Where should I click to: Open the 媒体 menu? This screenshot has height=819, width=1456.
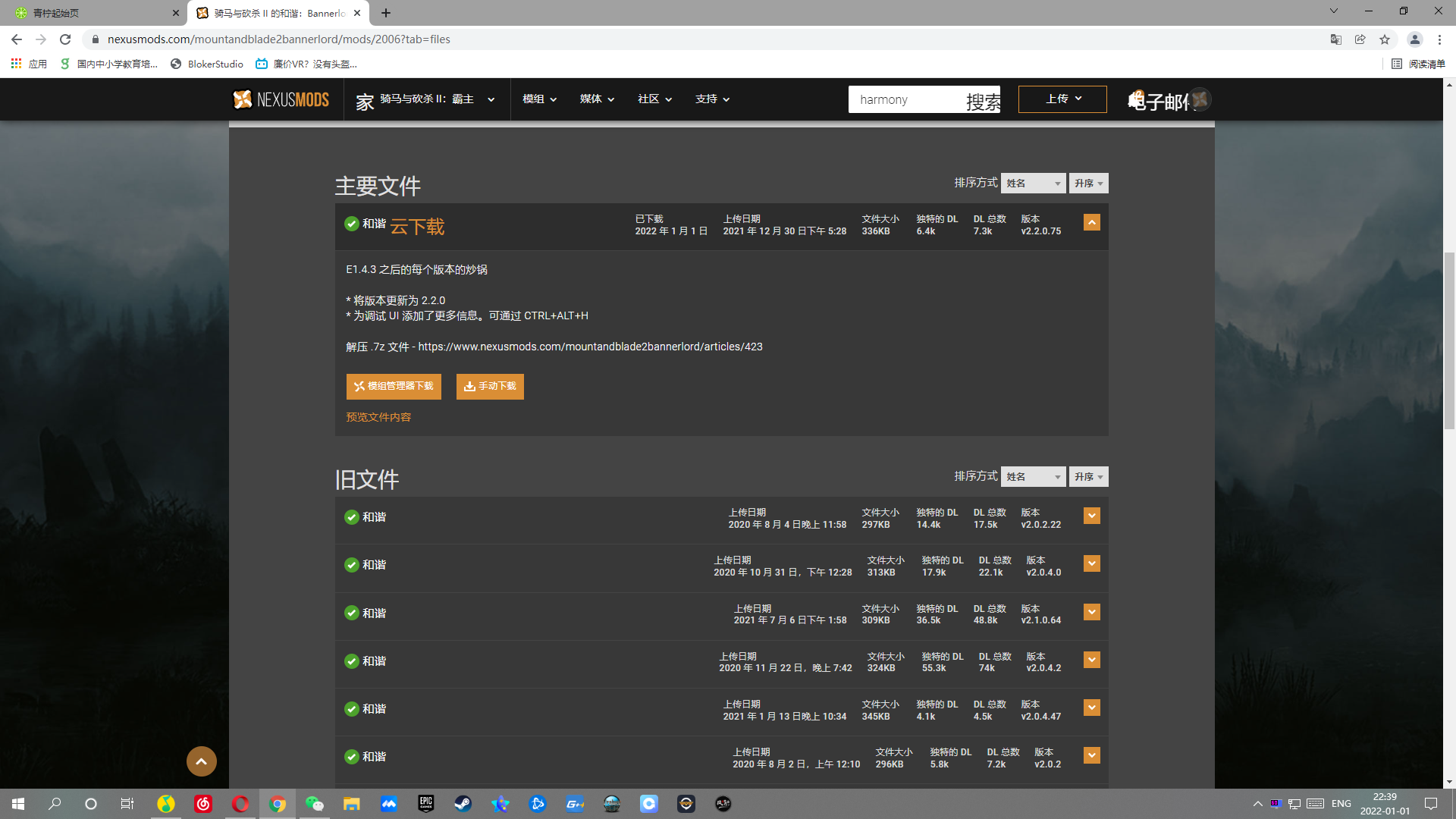tap(597, 99)
